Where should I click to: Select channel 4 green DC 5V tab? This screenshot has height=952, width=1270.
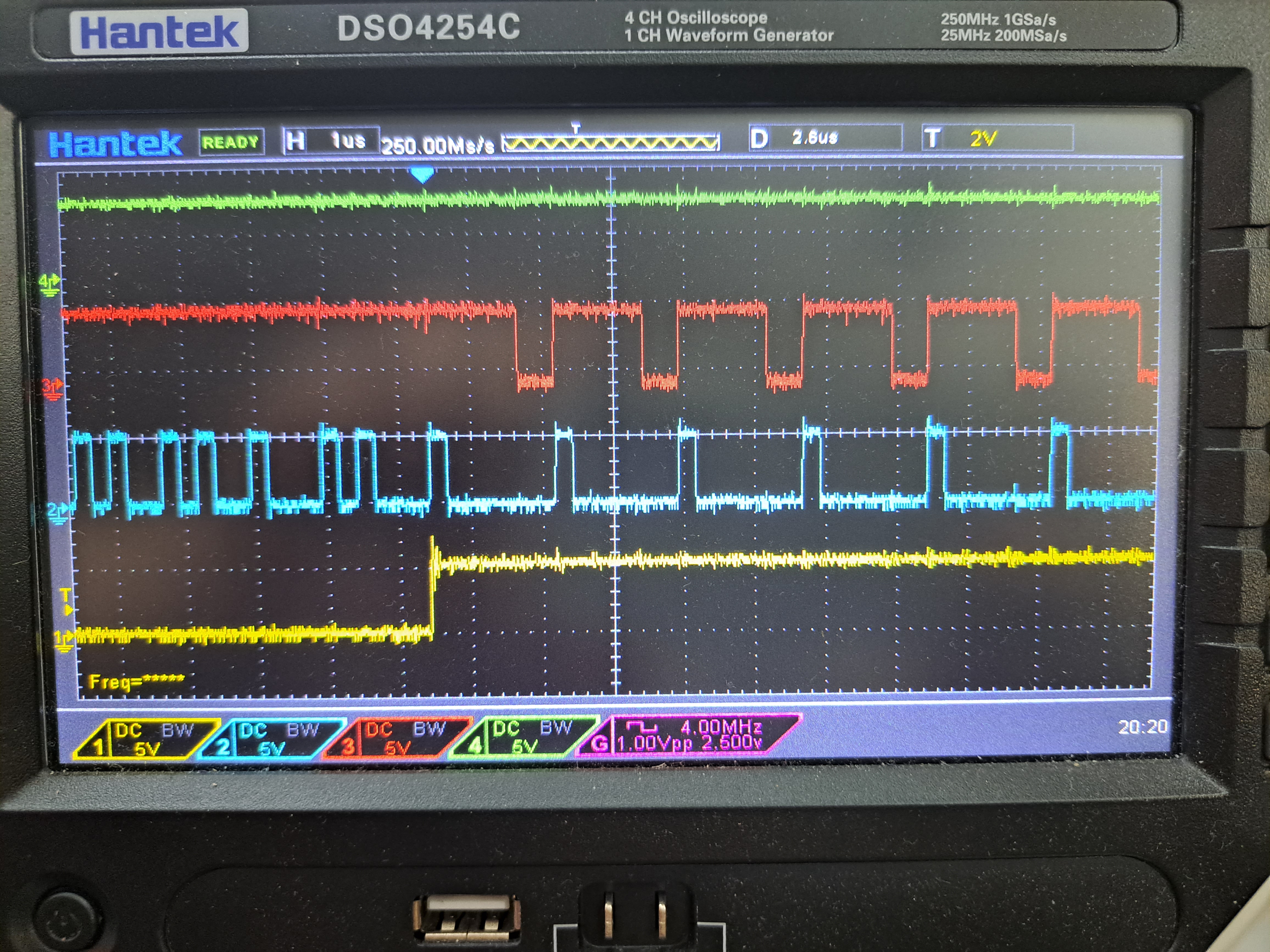tap(523, 737)
